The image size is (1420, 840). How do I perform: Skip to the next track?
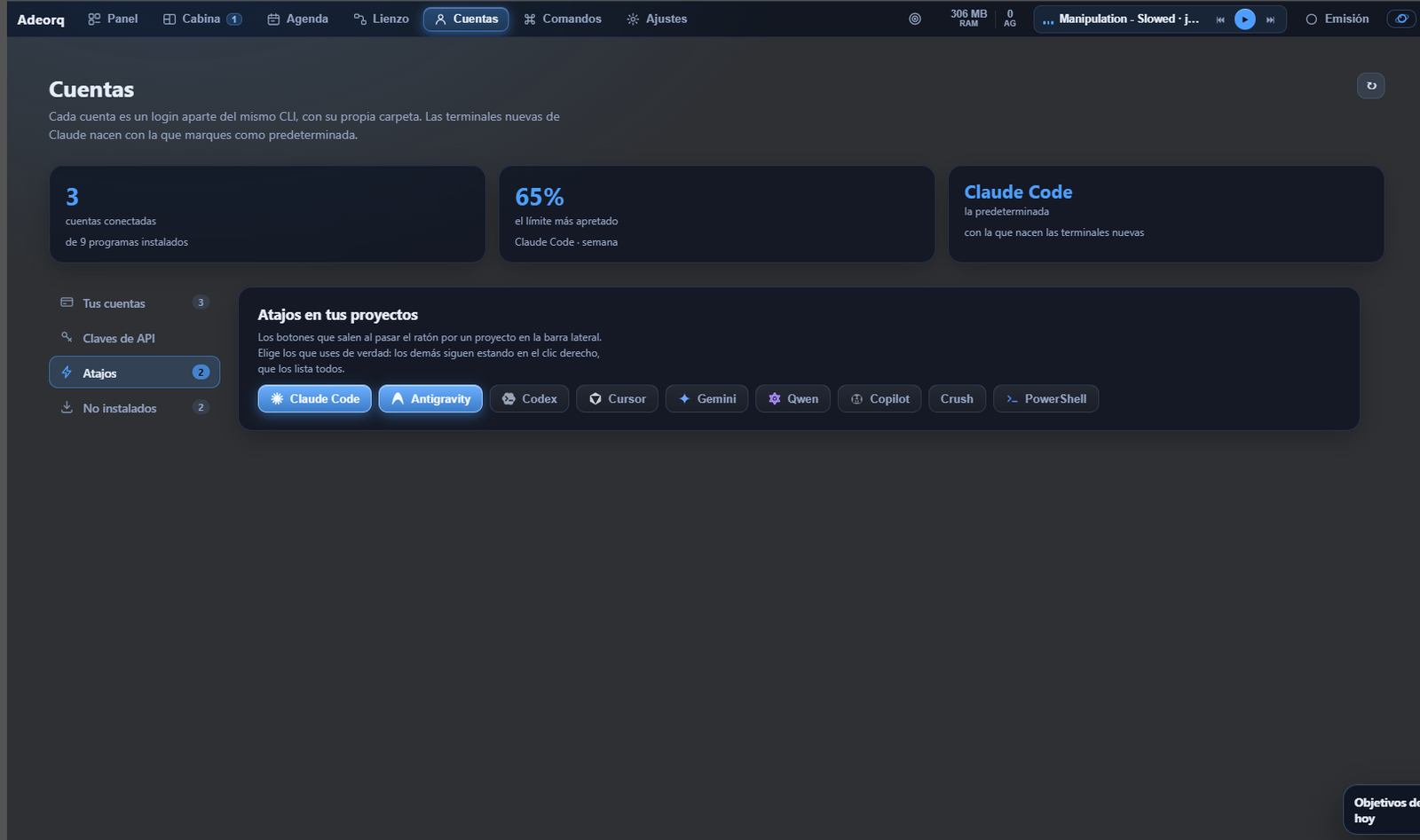(1271, 20)
